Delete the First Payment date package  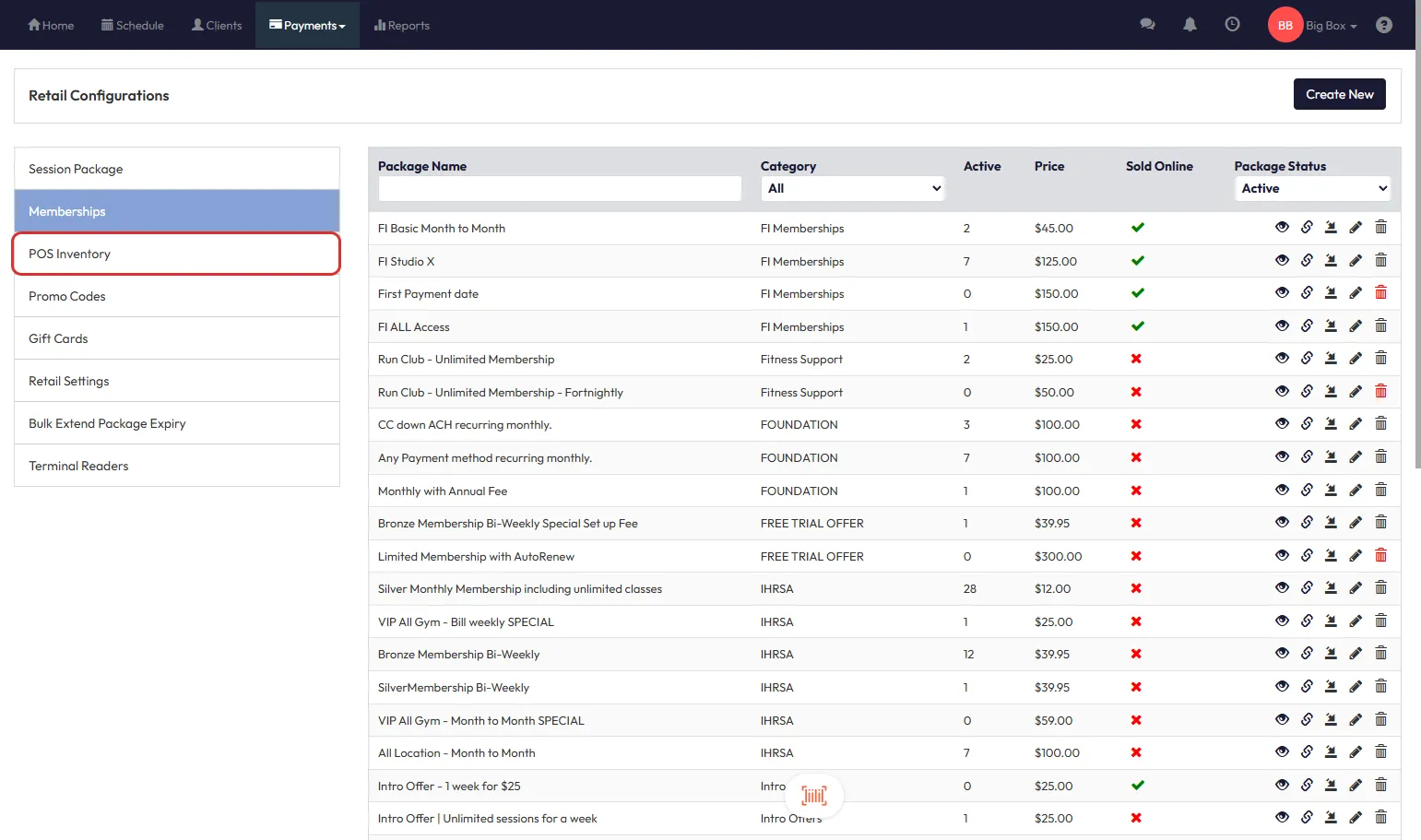(1380, 293)
